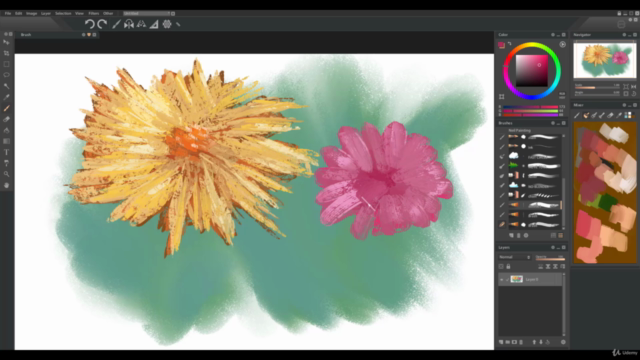This screenshot has height=360, width=640.
Task: Open the Edit menu
Action: point(18,13)
